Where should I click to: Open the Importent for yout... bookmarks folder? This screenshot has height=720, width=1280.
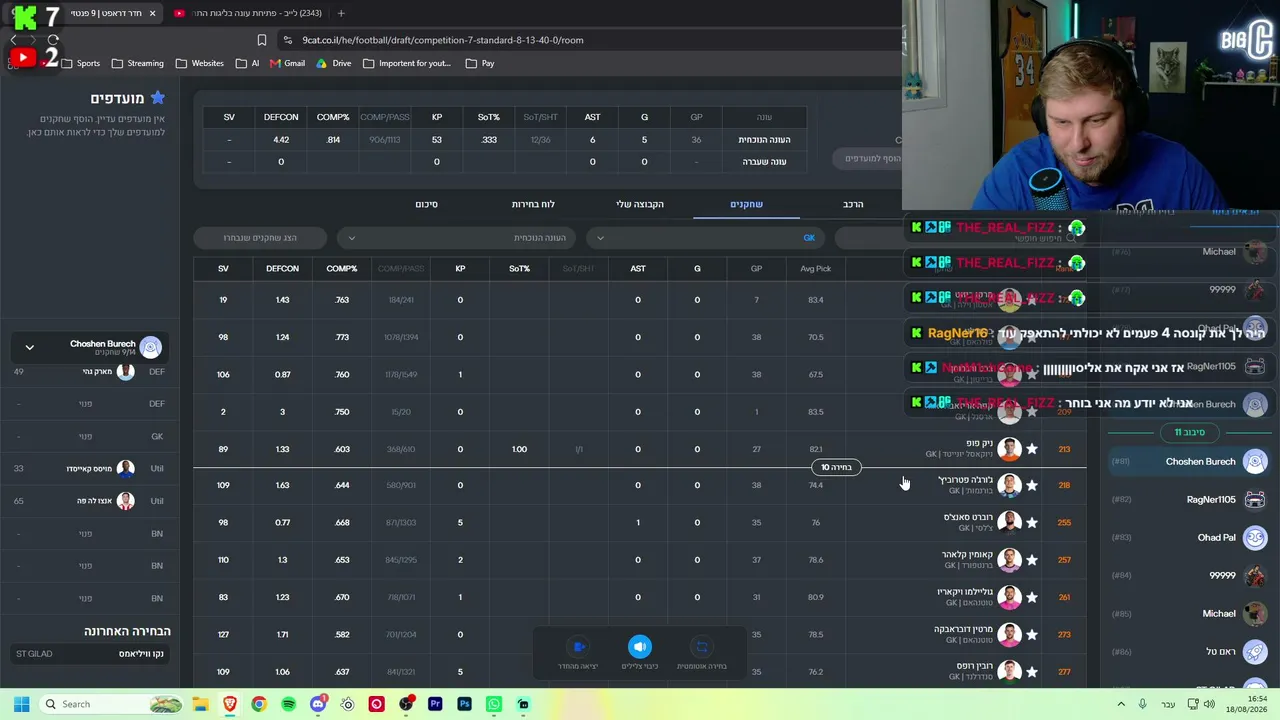pyautogui.click(x=407, y=63)
